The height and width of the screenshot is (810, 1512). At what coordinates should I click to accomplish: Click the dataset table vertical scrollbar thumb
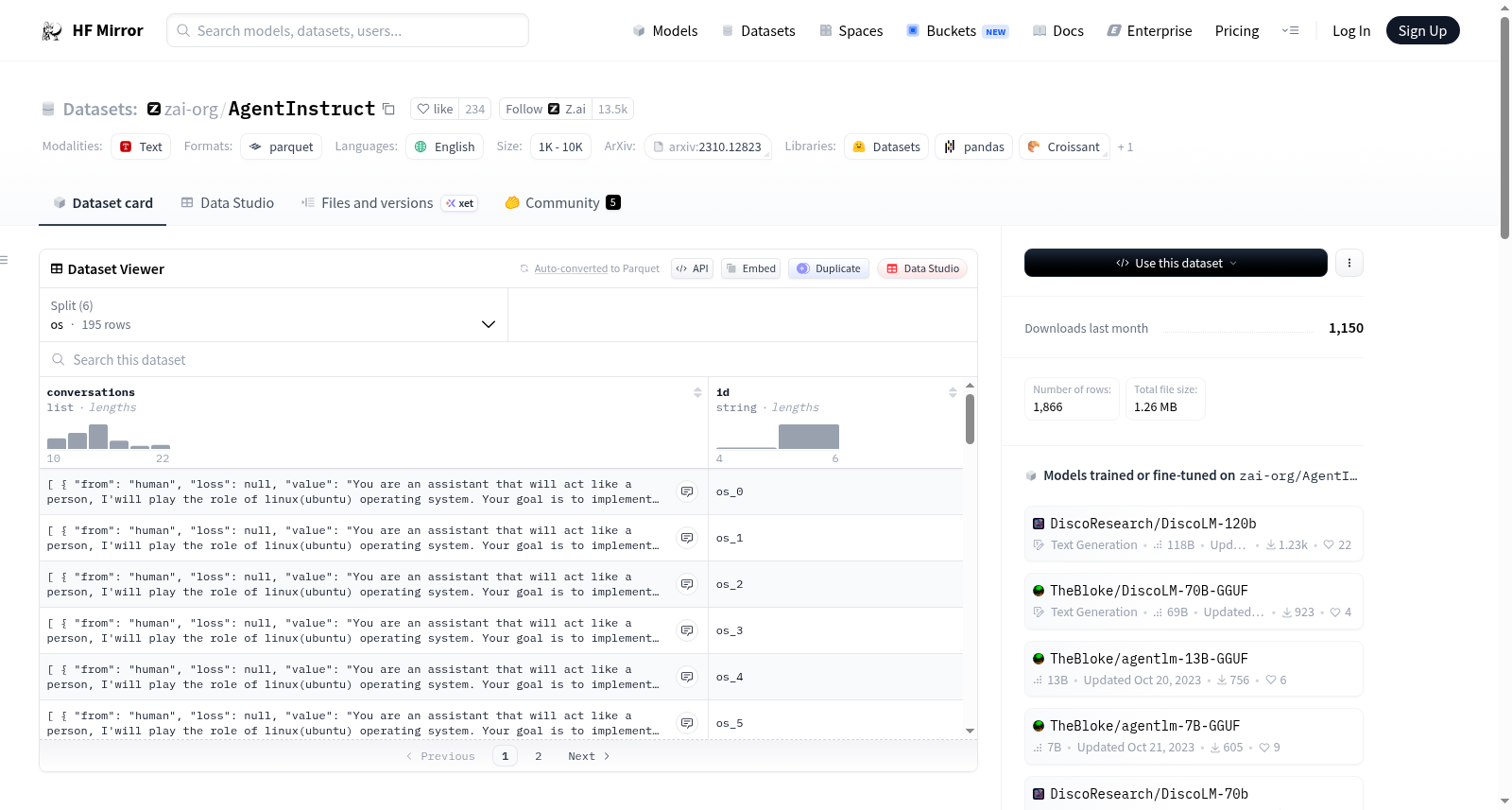[970, 419]
